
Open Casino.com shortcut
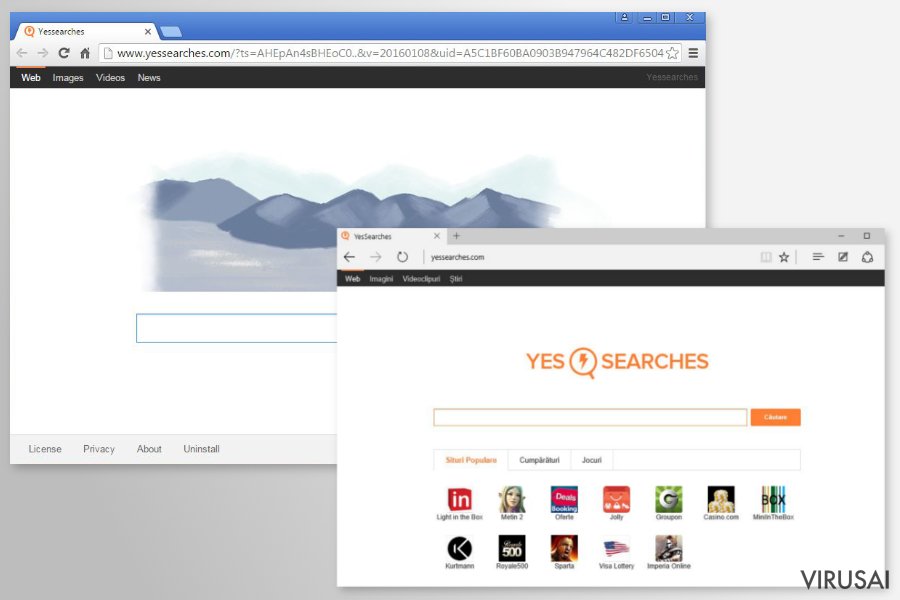click(x=721, y=504)
